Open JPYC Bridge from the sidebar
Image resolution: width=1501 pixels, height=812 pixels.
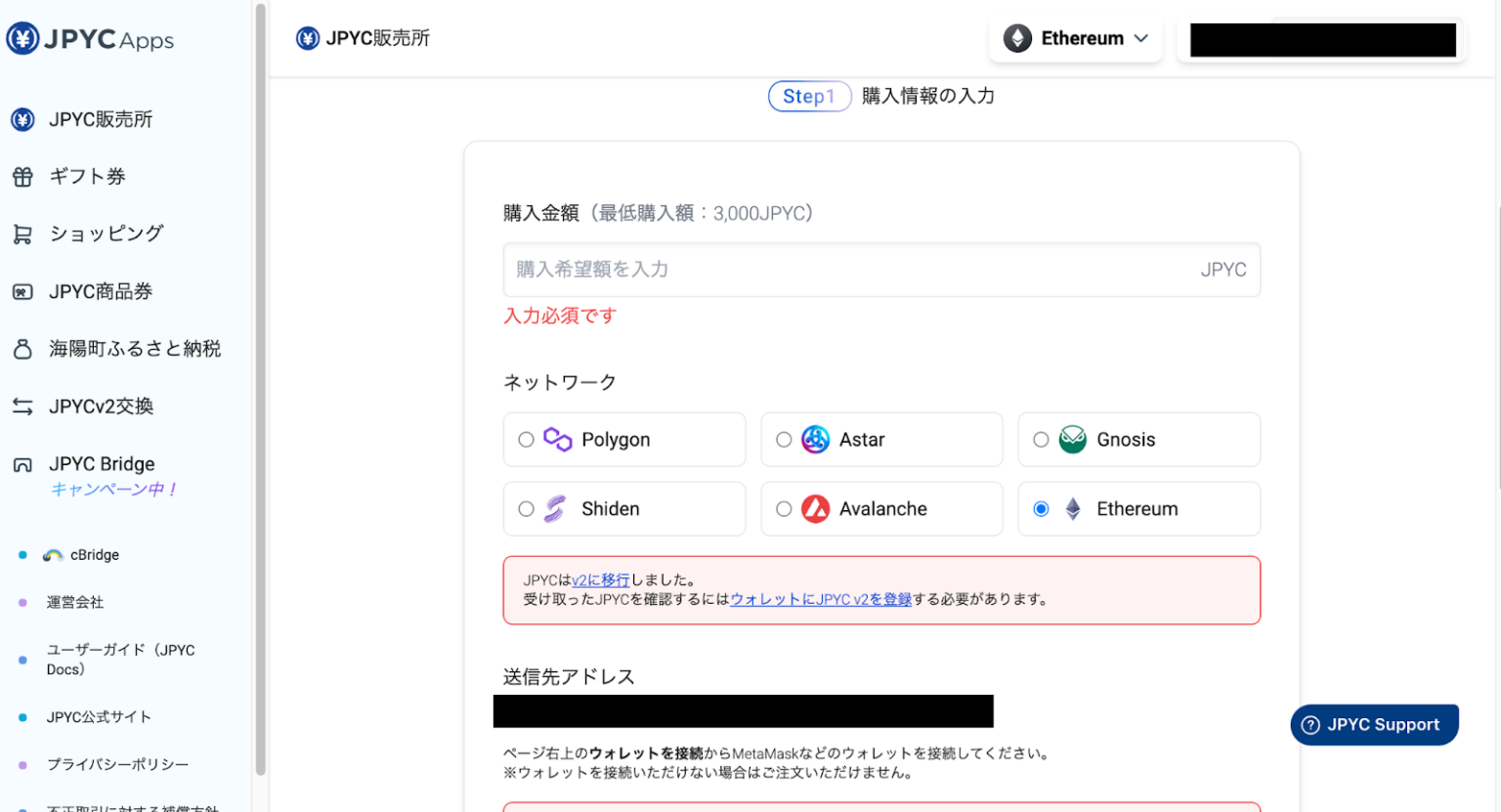[102, 463]
